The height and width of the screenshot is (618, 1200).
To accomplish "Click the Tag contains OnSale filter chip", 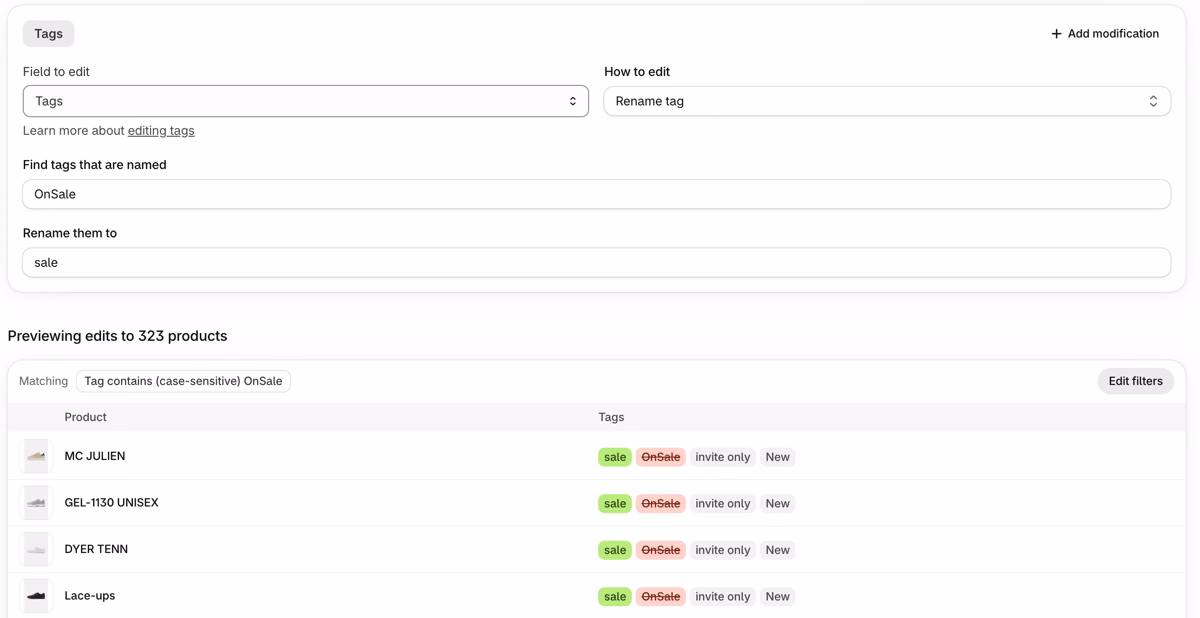I will [183, 381].
